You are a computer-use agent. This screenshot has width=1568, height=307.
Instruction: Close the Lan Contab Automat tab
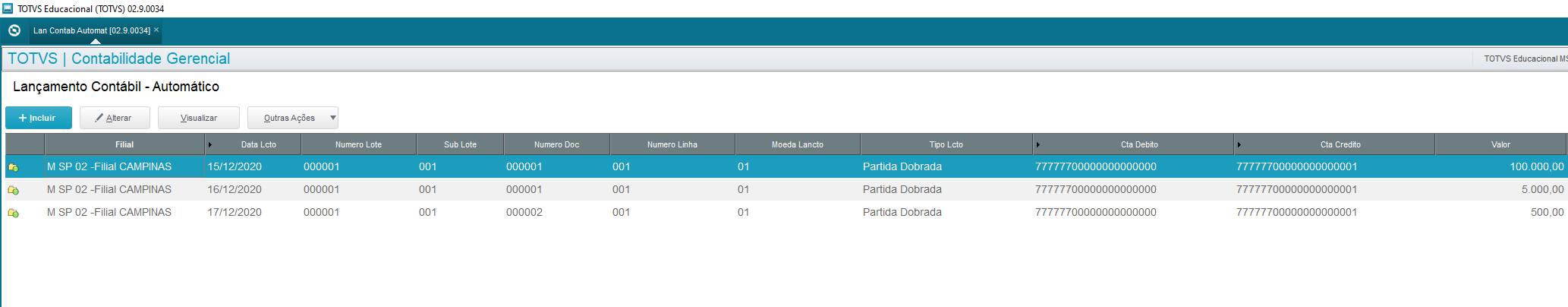coord(156,30)
